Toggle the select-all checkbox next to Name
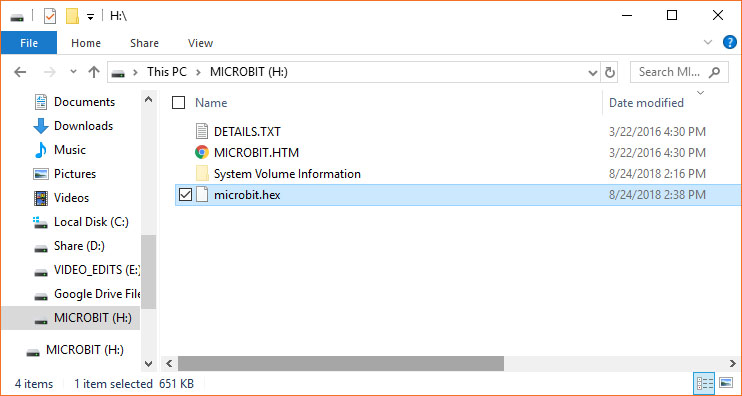742x396 pixels. (178, 103)
